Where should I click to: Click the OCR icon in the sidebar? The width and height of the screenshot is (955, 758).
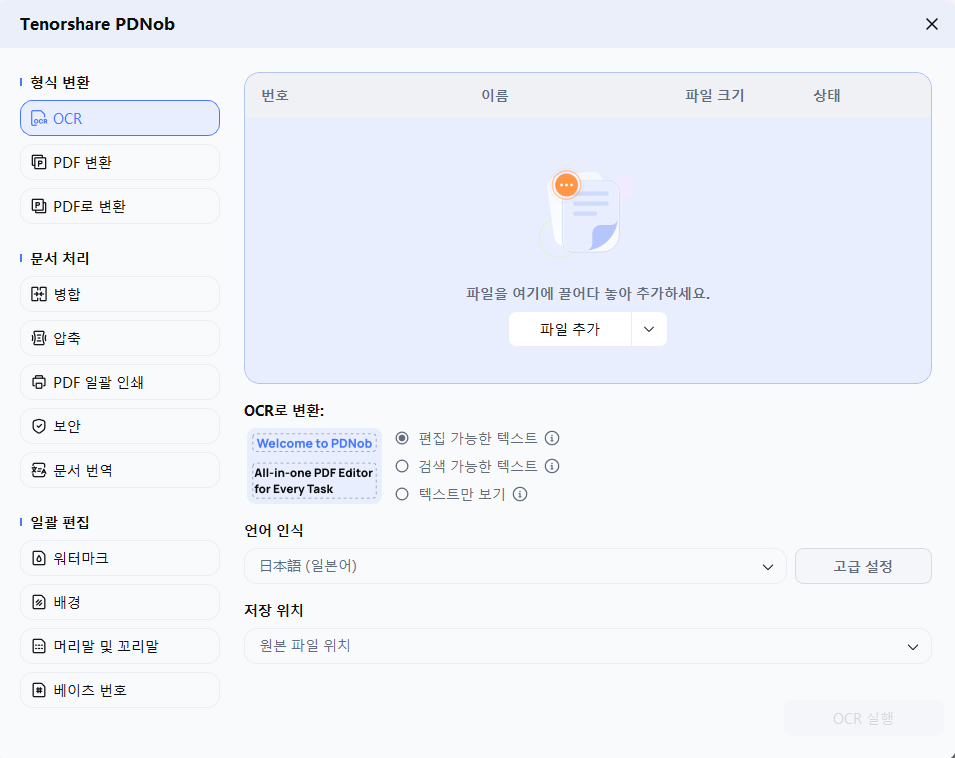click(39, 118)
